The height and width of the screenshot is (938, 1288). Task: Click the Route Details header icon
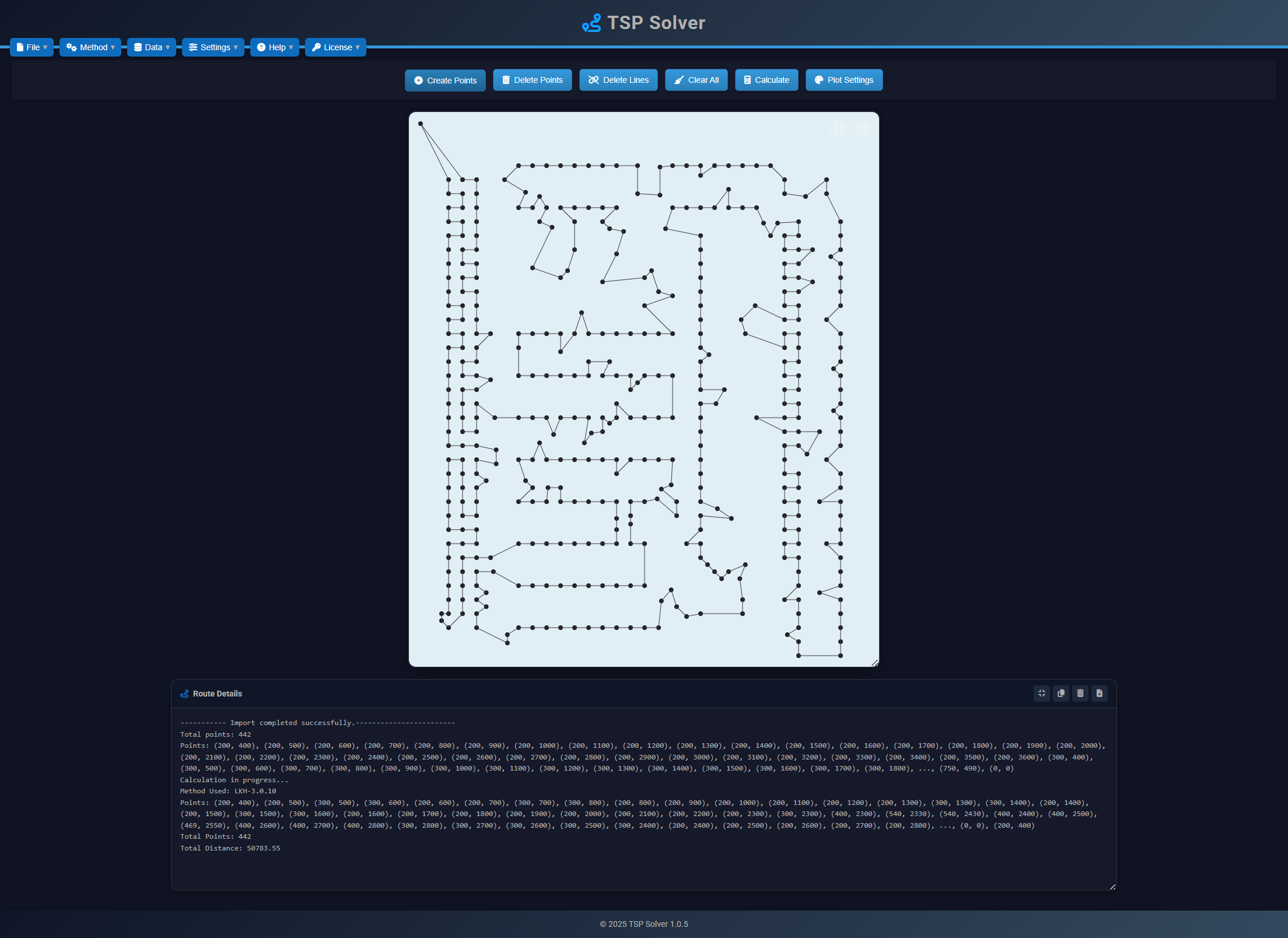[184, 694]
